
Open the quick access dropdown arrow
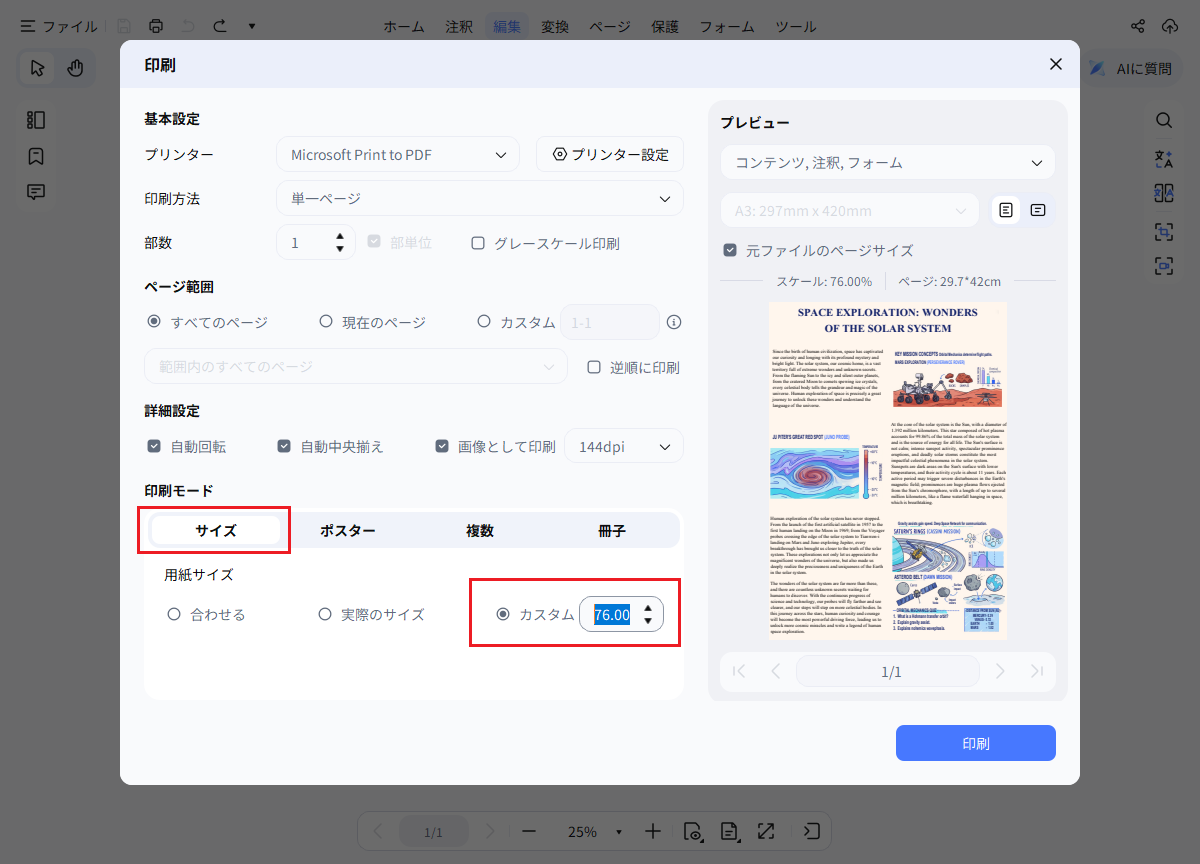pos(252,26)
